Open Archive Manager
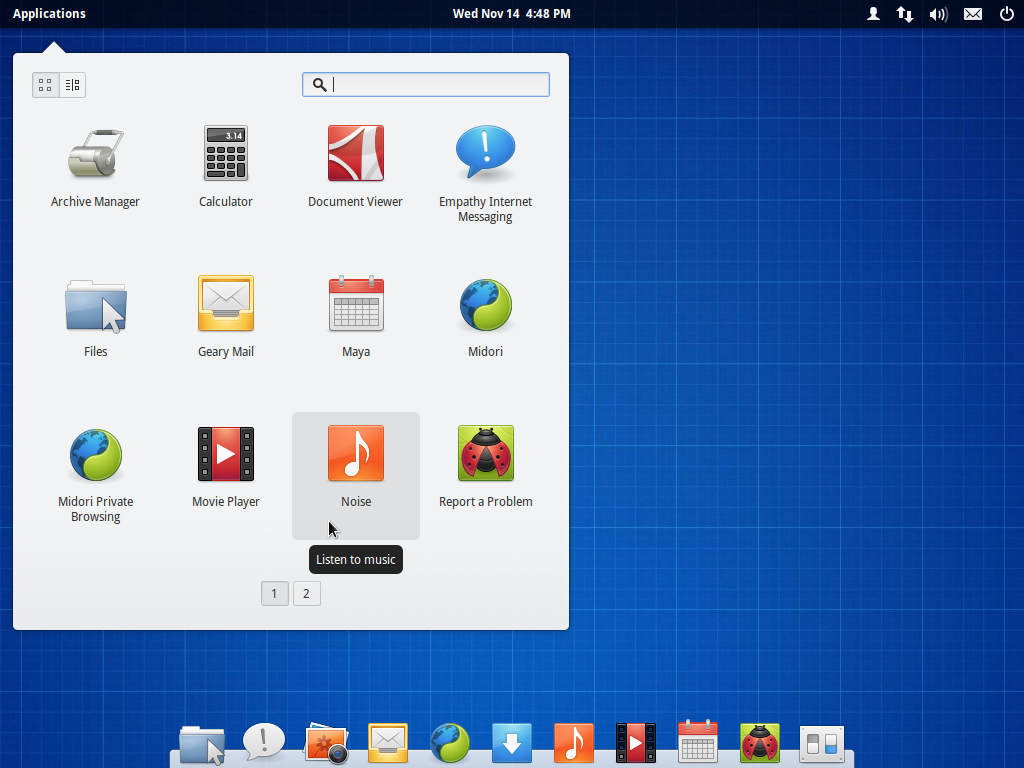This screenshot has height=768, width=1024. 95,153
